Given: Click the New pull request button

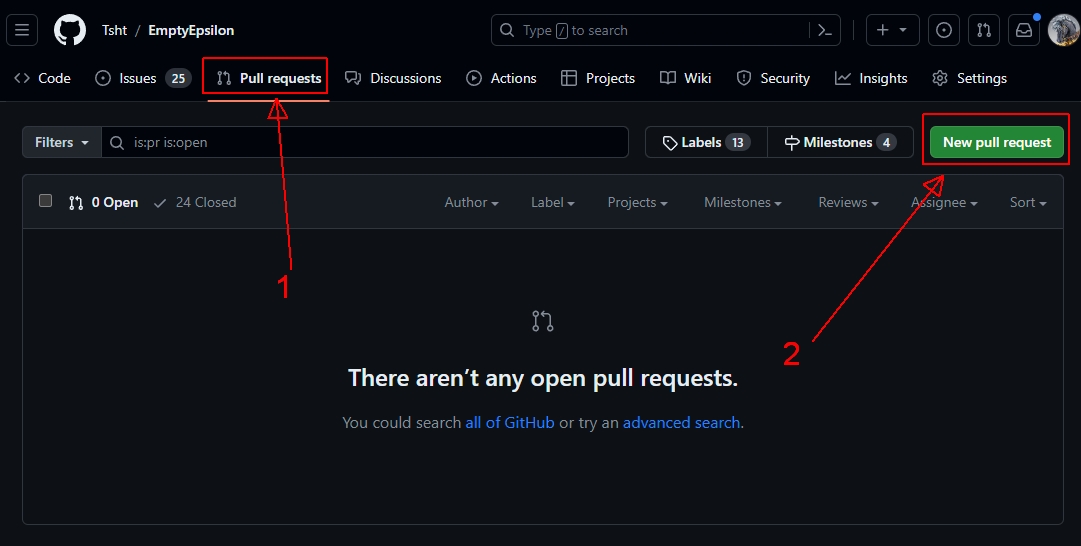Looking at the screenshot, I should [x=997, y=143].
